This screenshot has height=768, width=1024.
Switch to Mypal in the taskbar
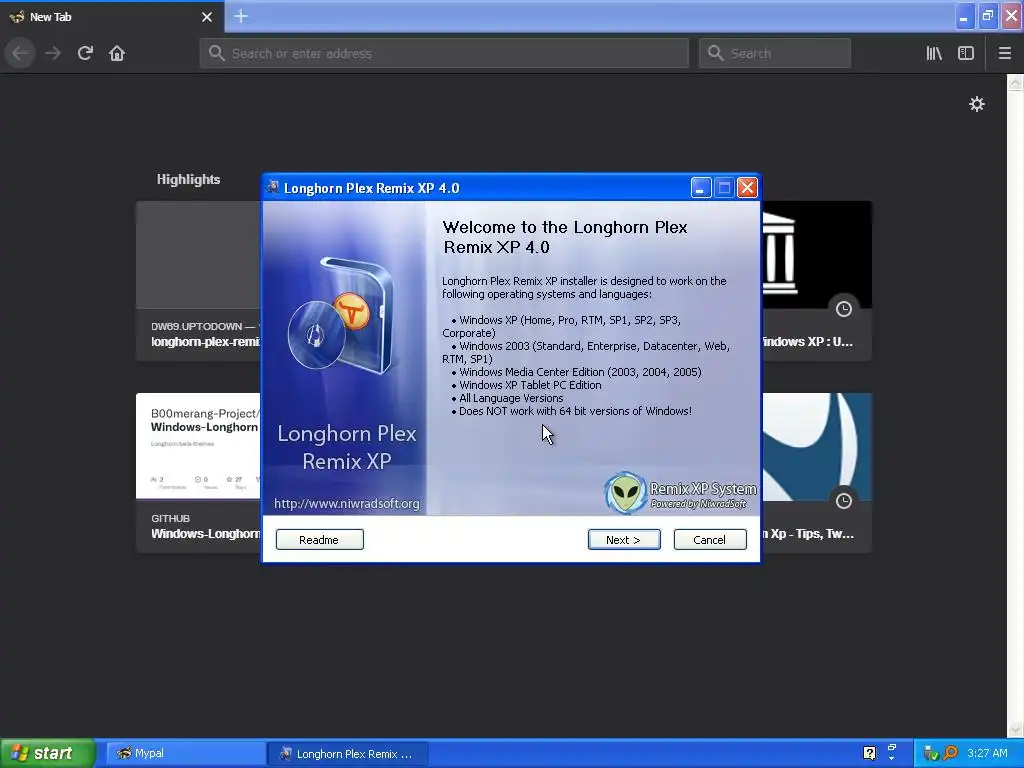point(185,753)
